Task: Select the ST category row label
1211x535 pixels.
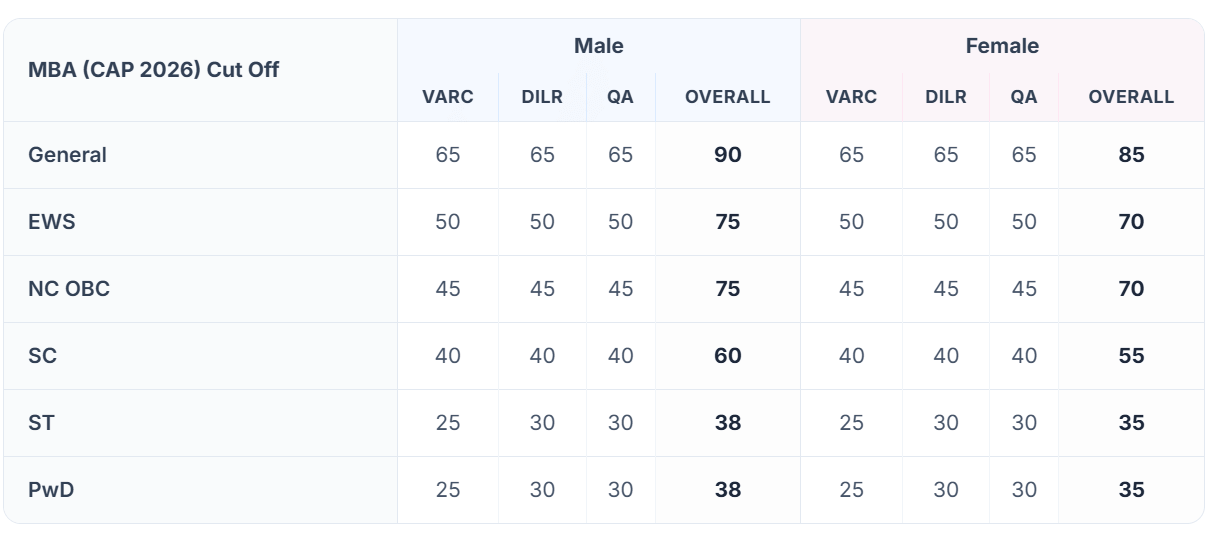Action: pos(41,423)
